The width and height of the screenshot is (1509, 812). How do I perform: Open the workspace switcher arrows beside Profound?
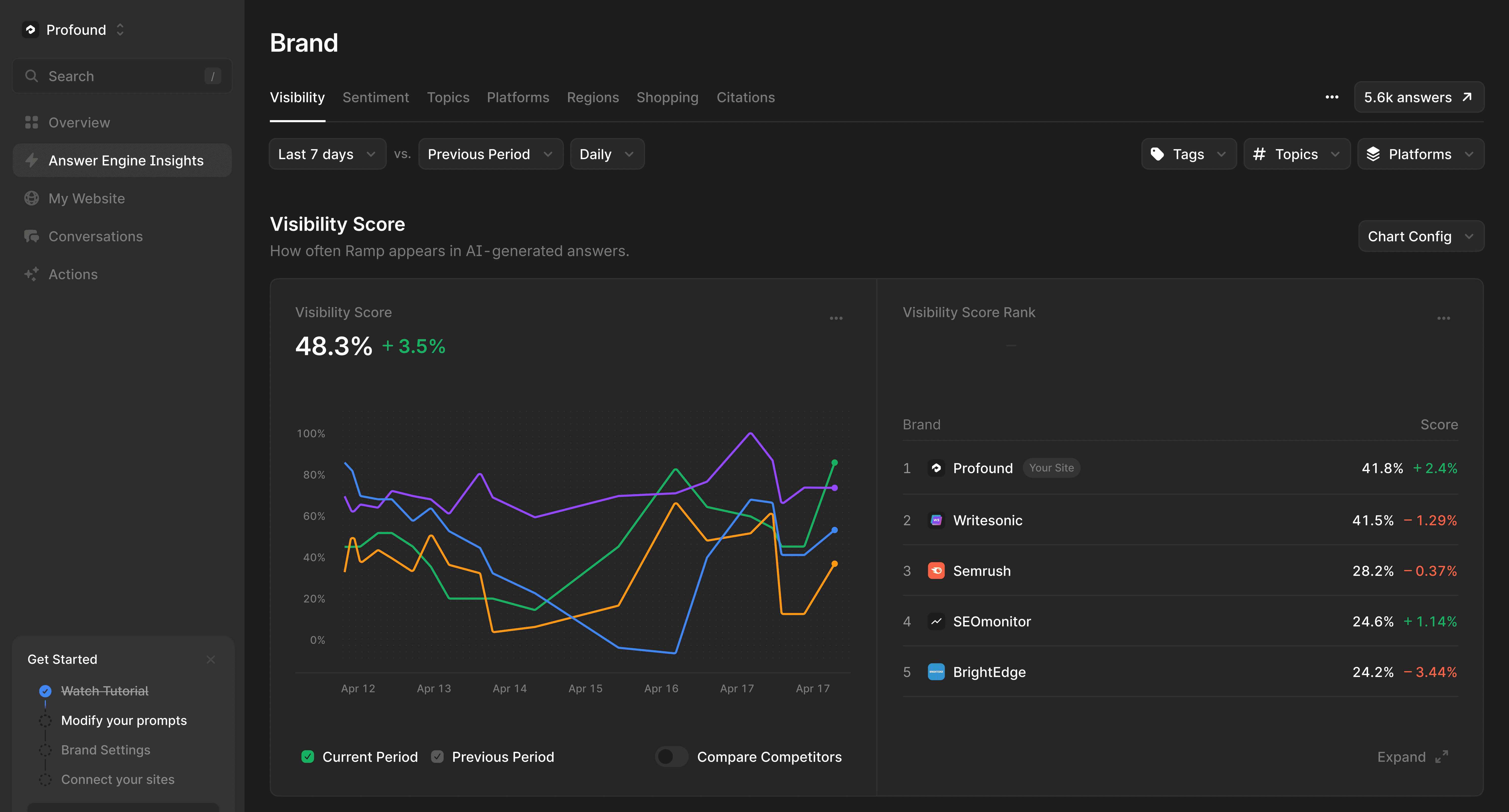(x=120, y=29)
